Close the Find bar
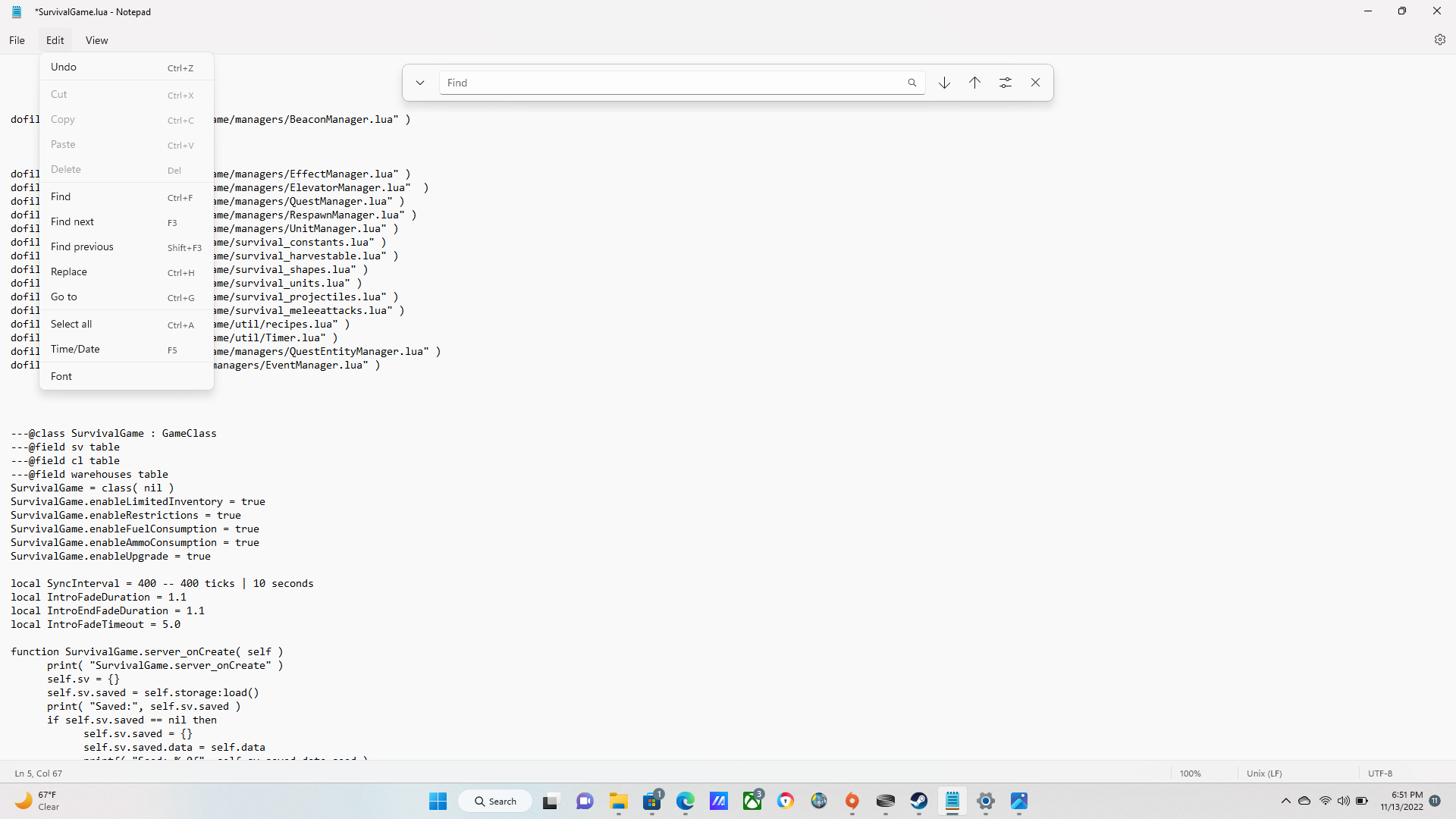 1035,83
